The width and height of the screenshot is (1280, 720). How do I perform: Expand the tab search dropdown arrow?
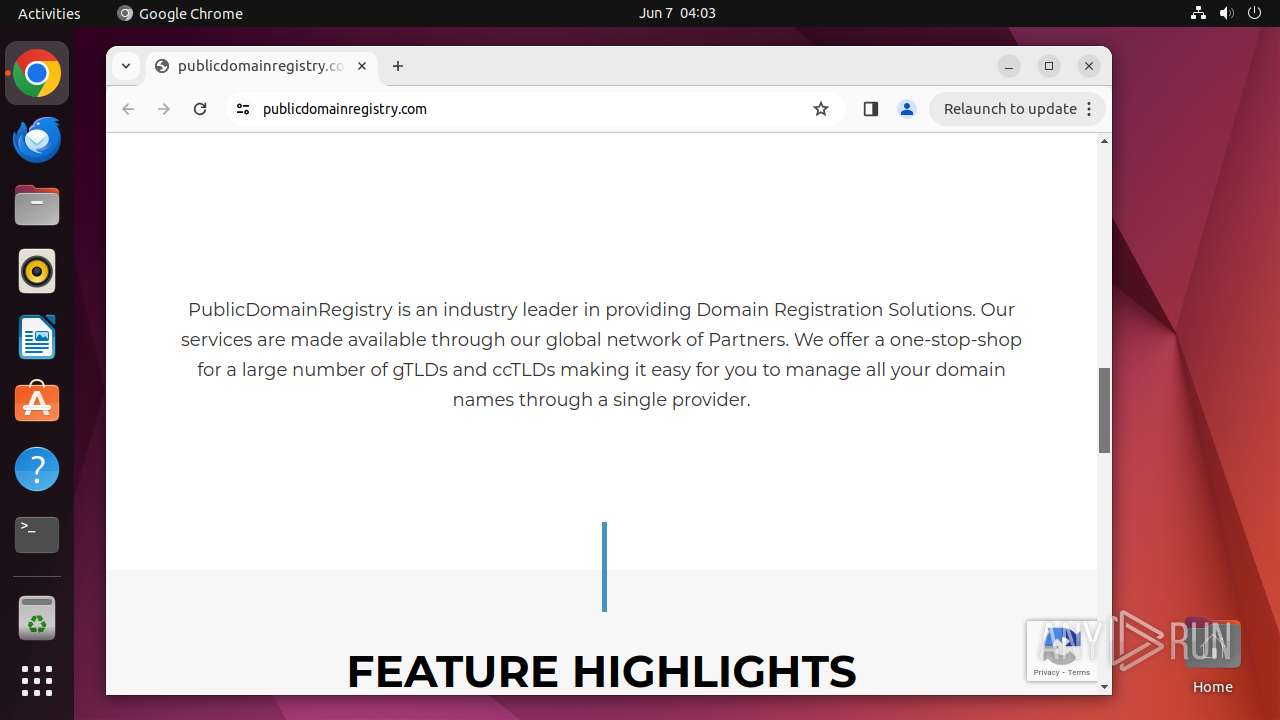point(126,66)
